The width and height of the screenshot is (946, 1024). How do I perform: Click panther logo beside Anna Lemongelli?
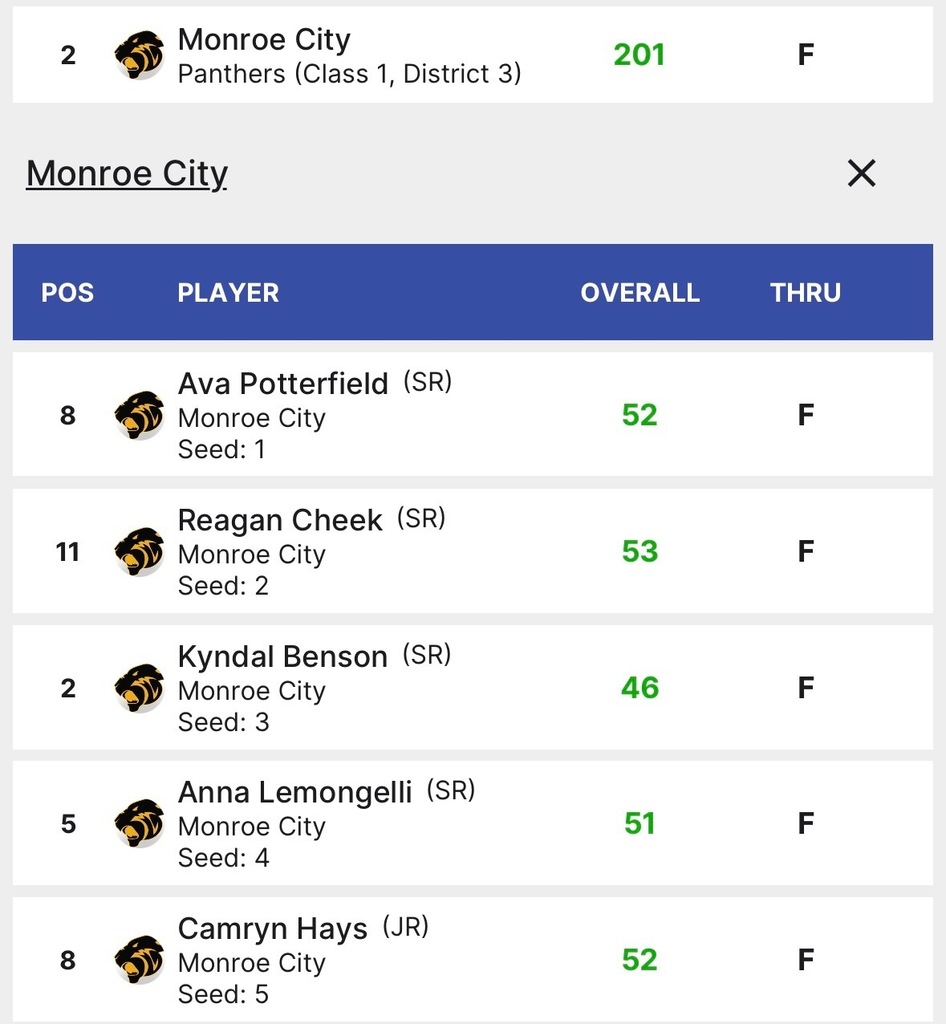[x=138, y=823]
